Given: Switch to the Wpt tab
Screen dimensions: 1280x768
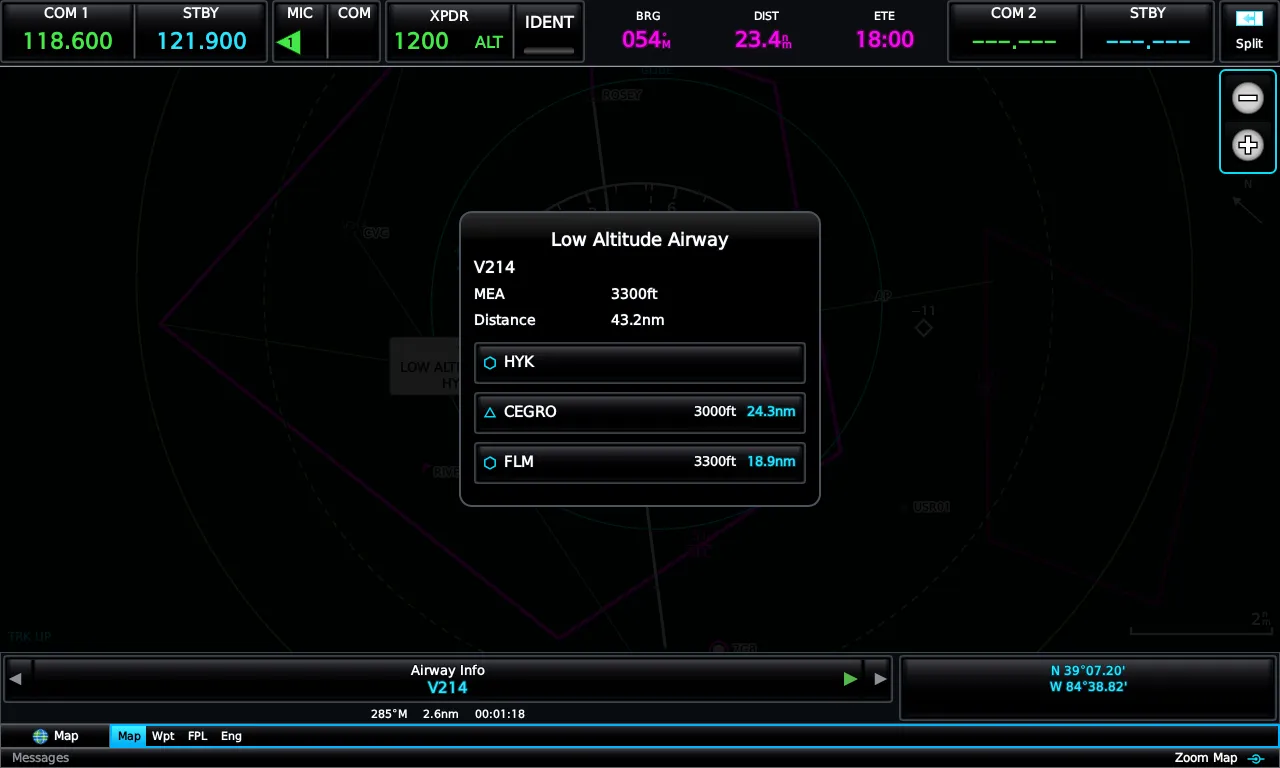Looking at the screenshot, I should [x=163, y=736].
